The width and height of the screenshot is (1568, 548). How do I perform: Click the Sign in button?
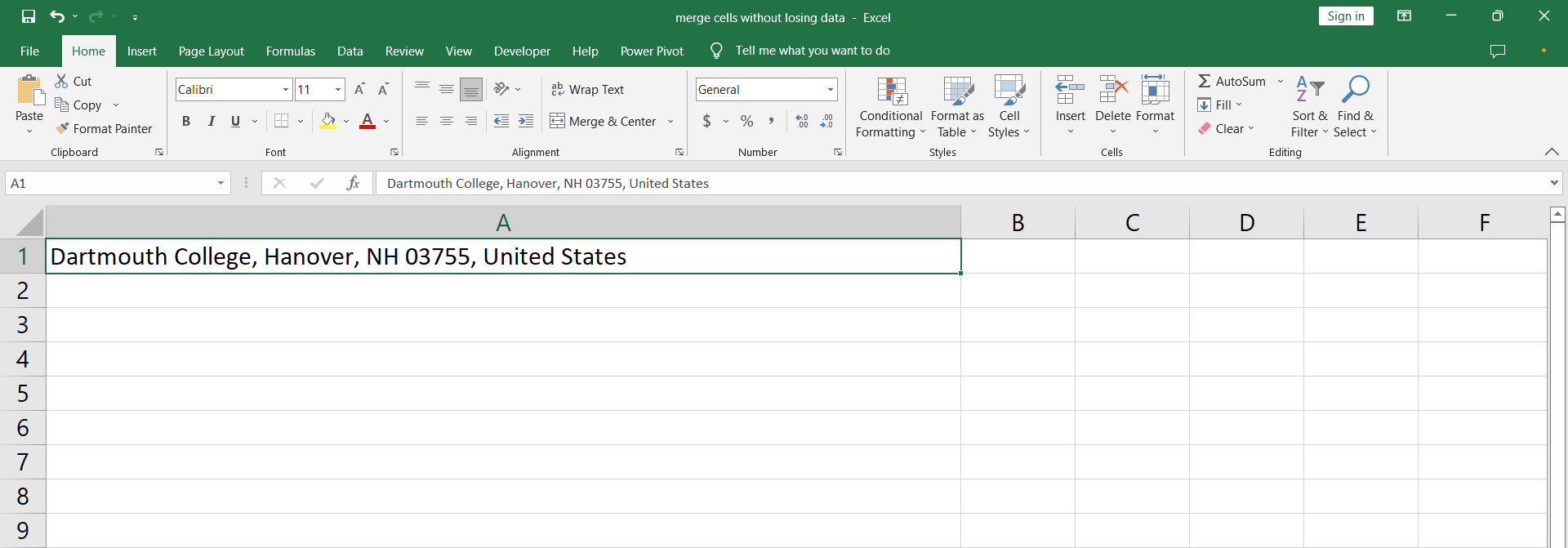coord(1345,16)
